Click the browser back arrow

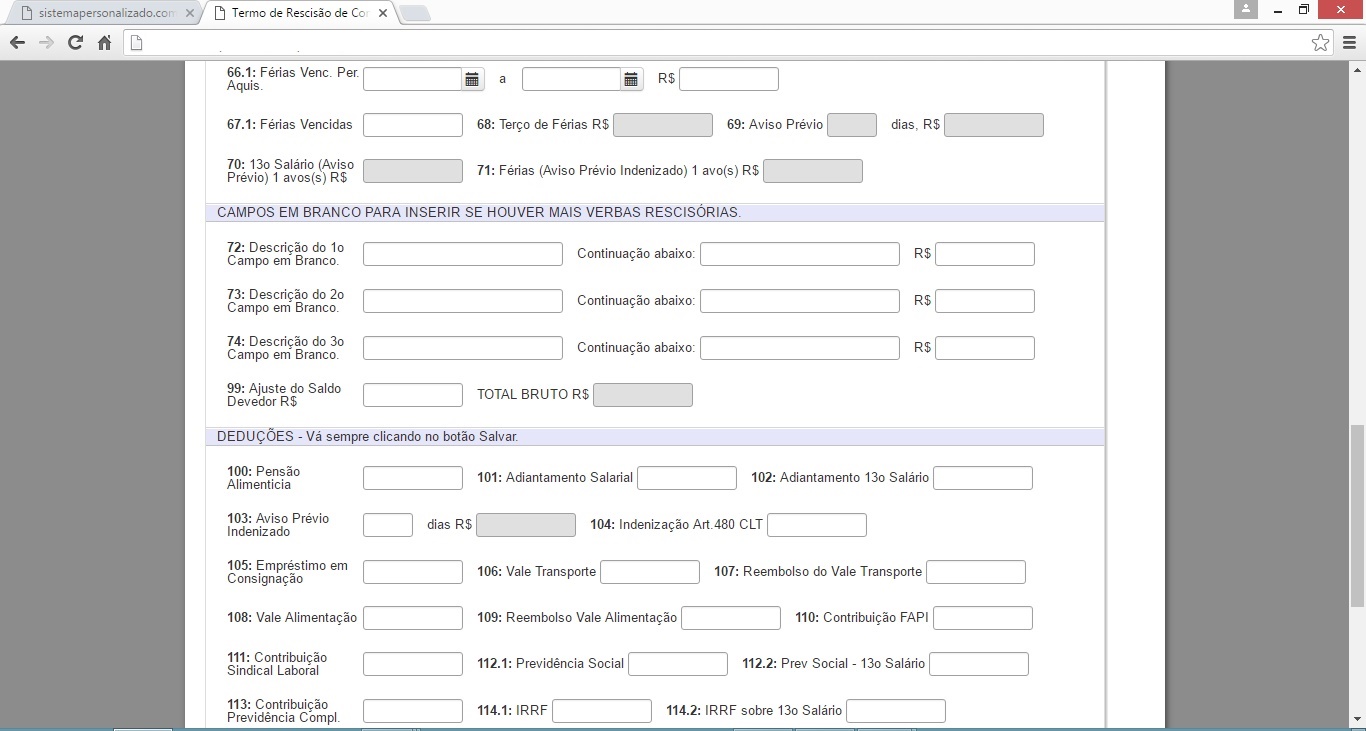click(17, 43)
